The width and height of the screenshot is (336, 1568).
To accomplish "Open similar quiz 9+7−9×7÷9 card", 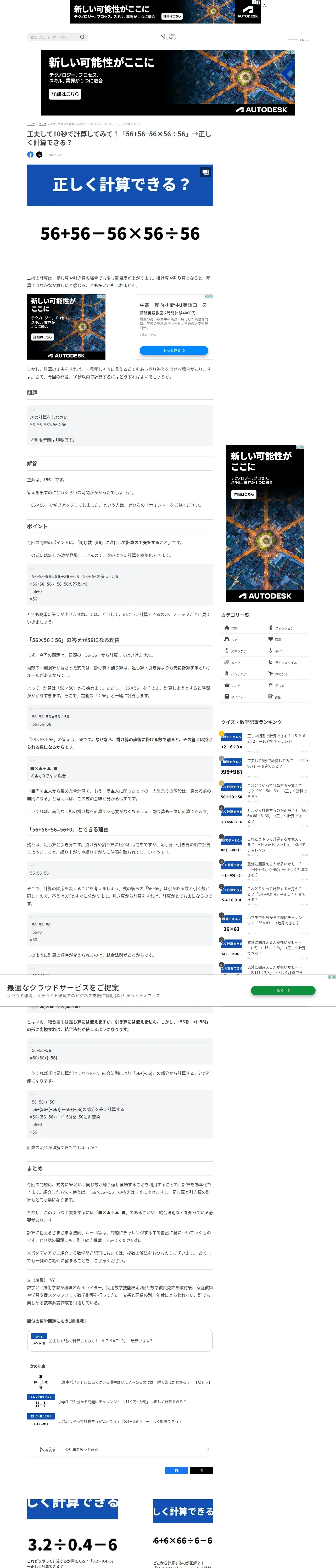I will (x=120, y=1341).
